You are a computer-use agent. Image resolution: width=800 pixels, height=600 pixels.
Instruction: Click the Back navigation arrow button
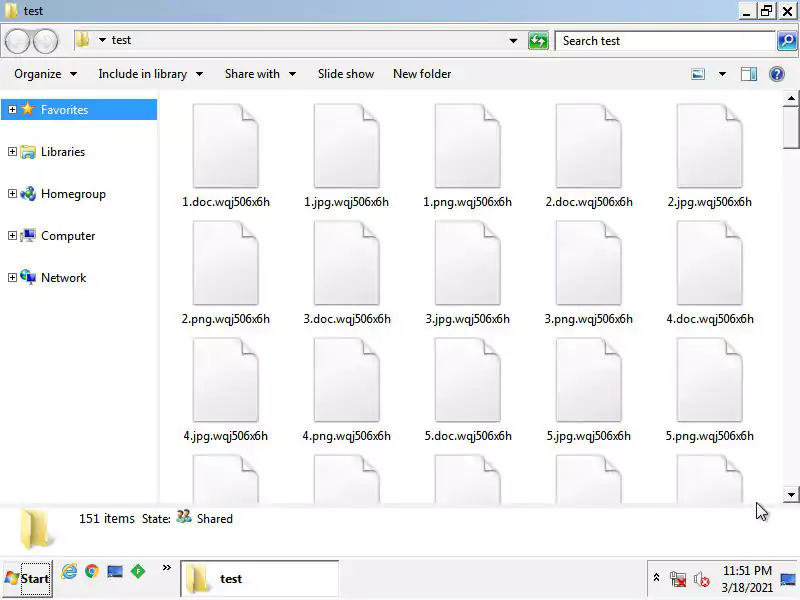[17, 41]
